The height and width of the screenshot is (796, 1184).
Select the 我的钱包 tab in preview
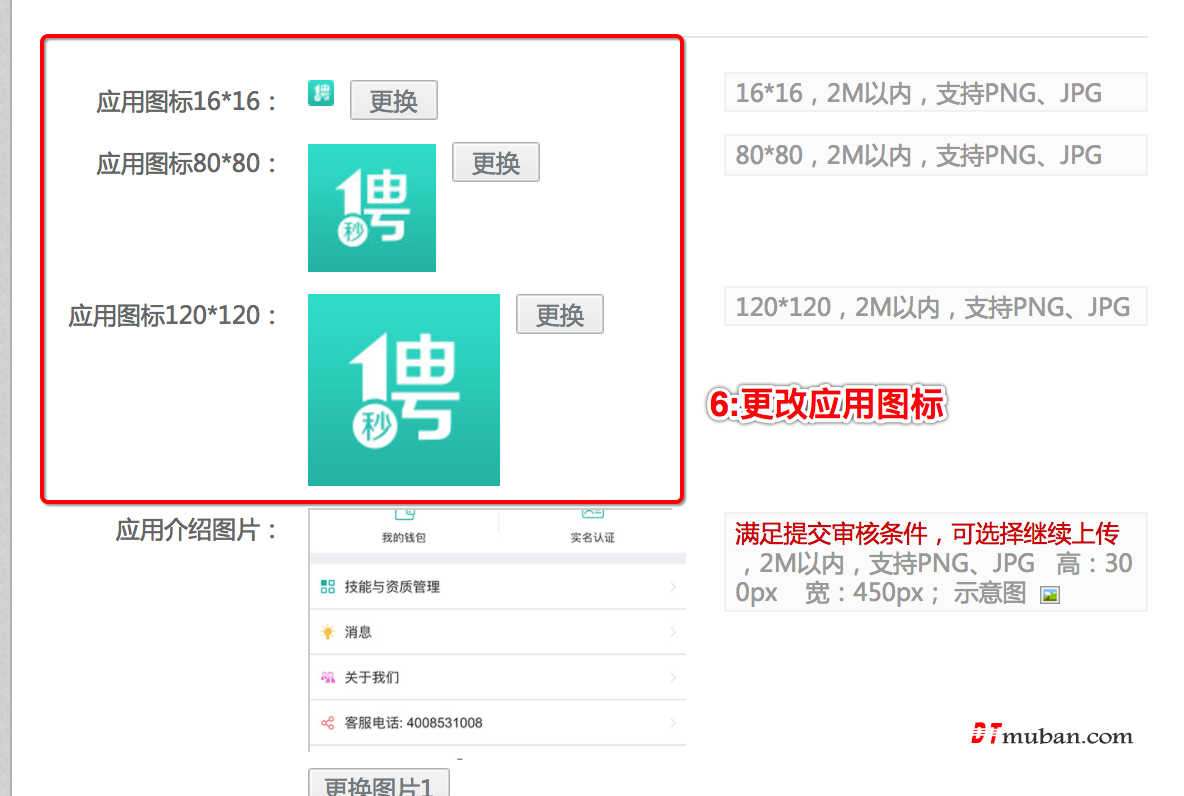click(404, 527)
